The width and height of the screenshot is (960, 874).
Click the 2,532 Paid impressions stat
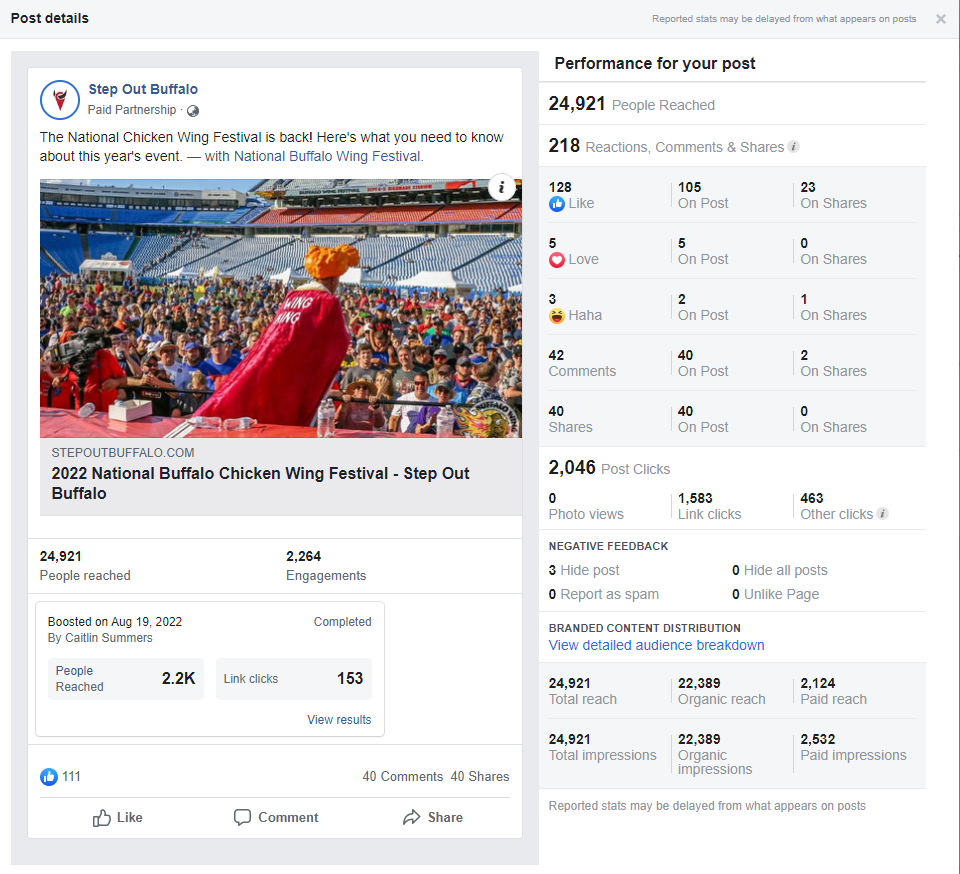coord(853,747)
